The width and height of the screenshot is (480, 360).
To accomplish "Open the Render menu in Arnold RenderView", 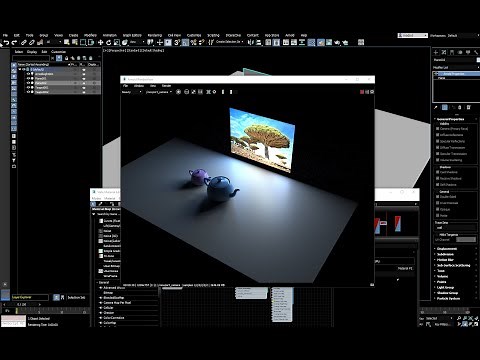I will (166, 86).
